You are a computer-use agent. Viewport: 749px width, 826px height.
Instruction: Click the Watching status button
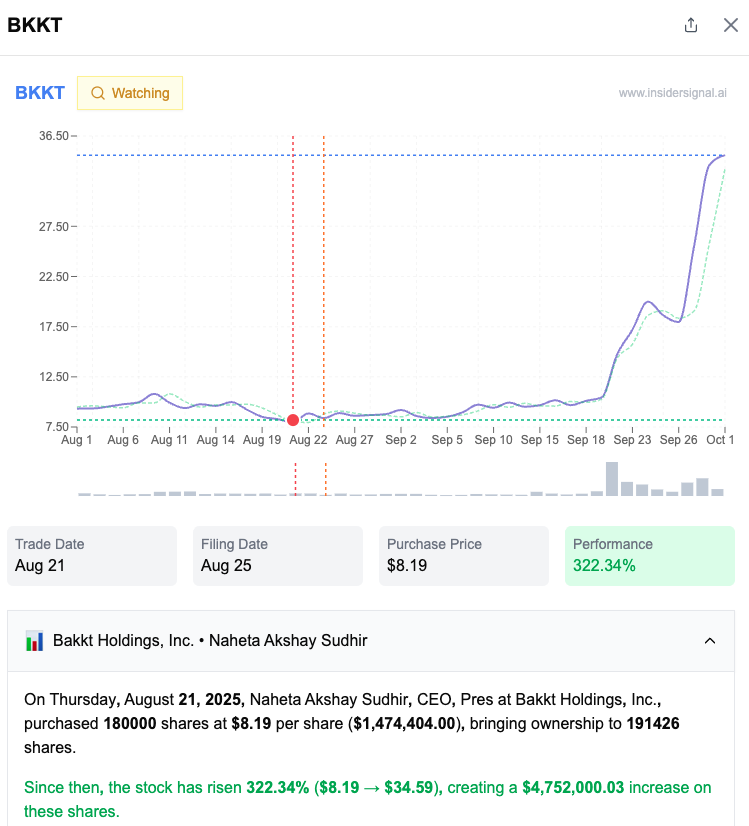(x=130, y=93)
